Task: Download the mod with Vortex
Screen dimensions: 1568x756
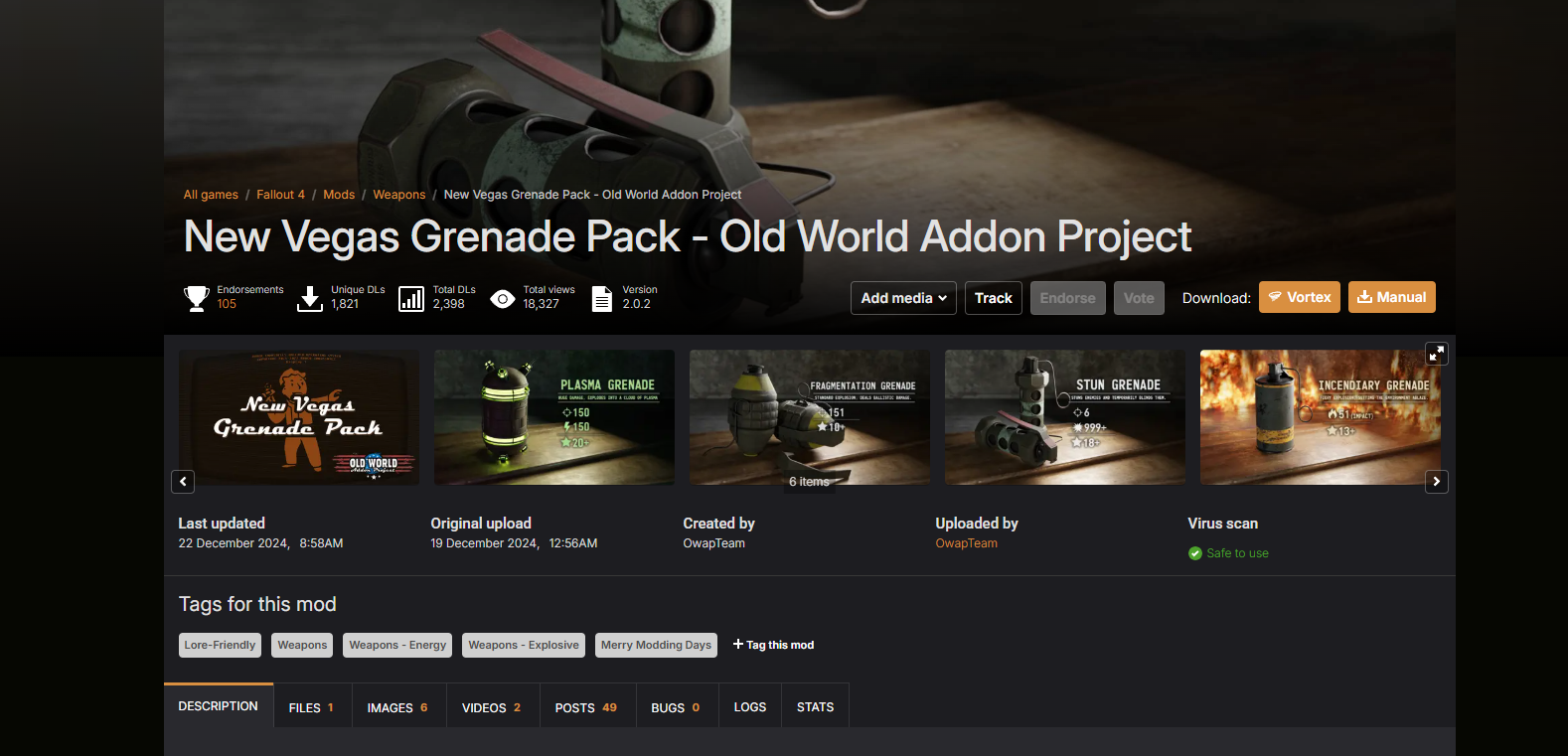Action: tap(1300, 297)
